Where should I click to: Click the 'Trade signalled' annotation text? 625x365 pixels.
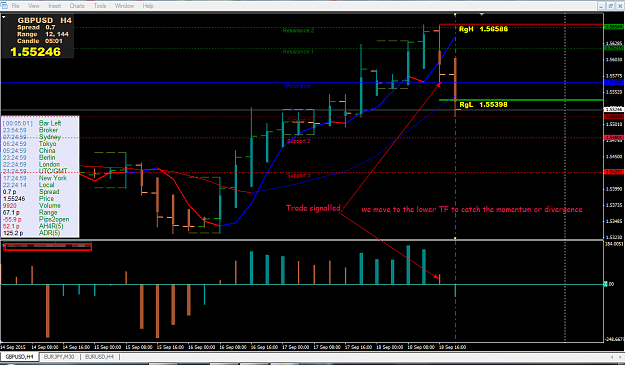(314, 208)
